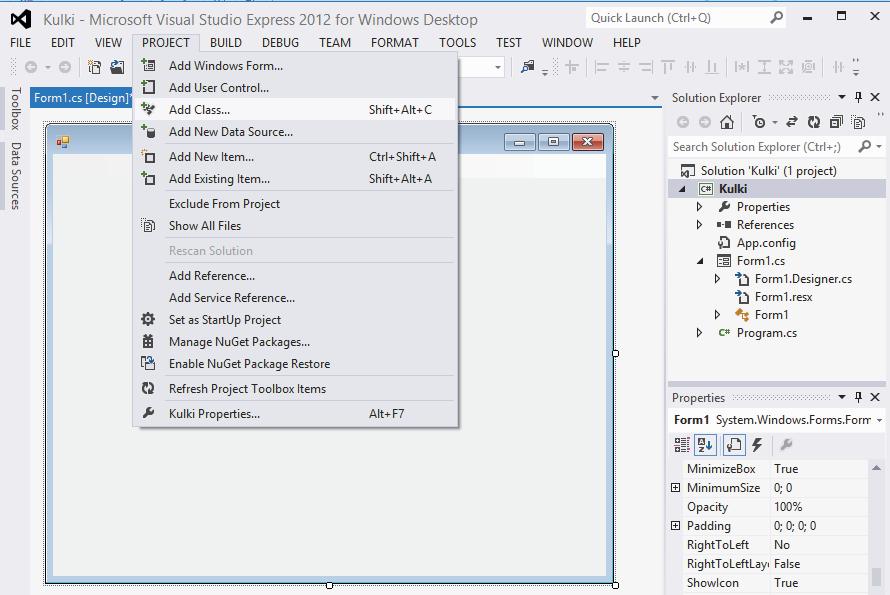This screenshot has height=595, width=890.
Task: Click the Align Bottoms layout icon
Action: click(712, 67)
